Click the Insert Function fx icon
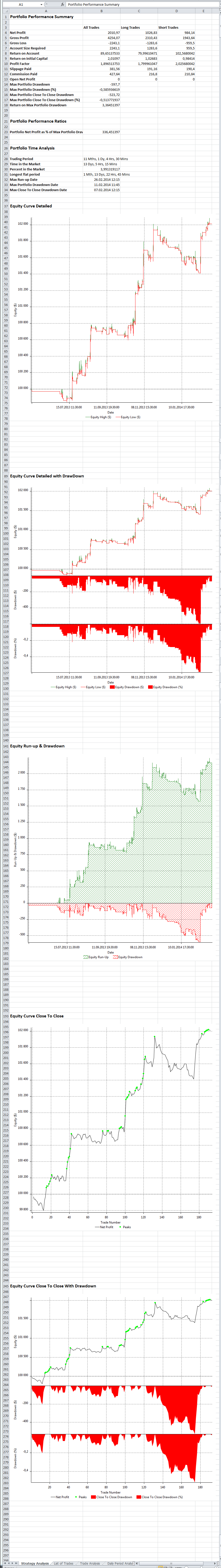This screenshot has height=1568, width=221. pos(63,4)
